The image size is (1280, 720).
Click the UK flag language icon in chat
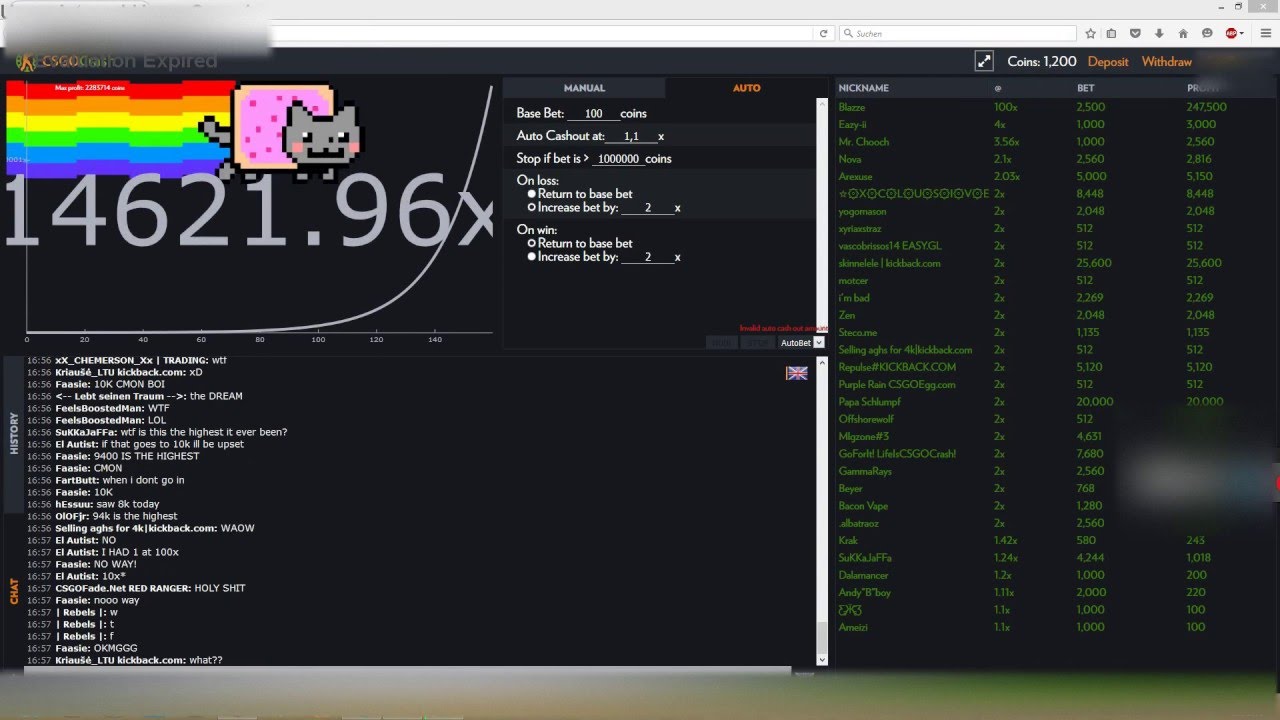click(797, 373)
